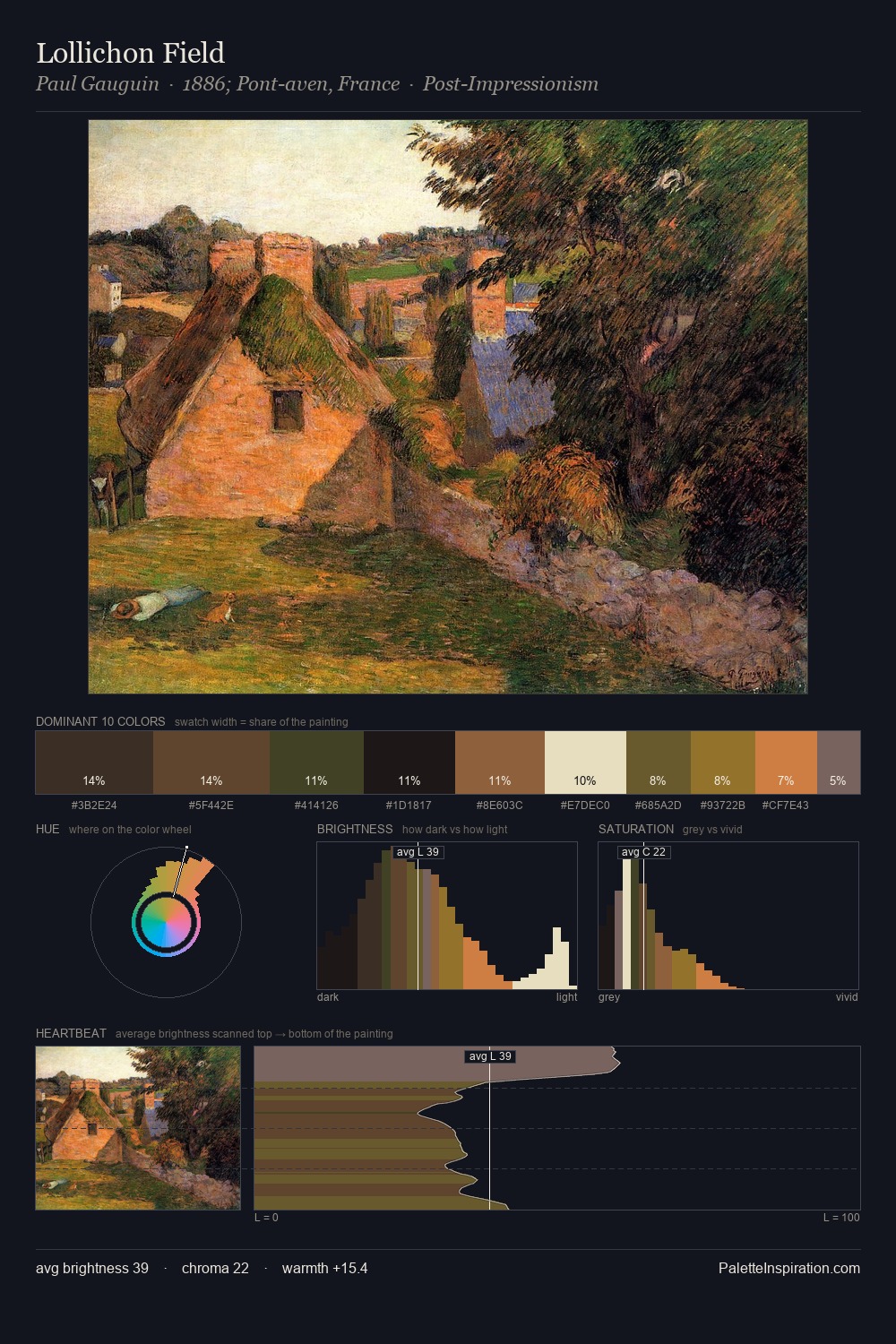Click 'grey vs vivid' caption
The width and height of the screenshot is (896, 1344).
point(712,830)
